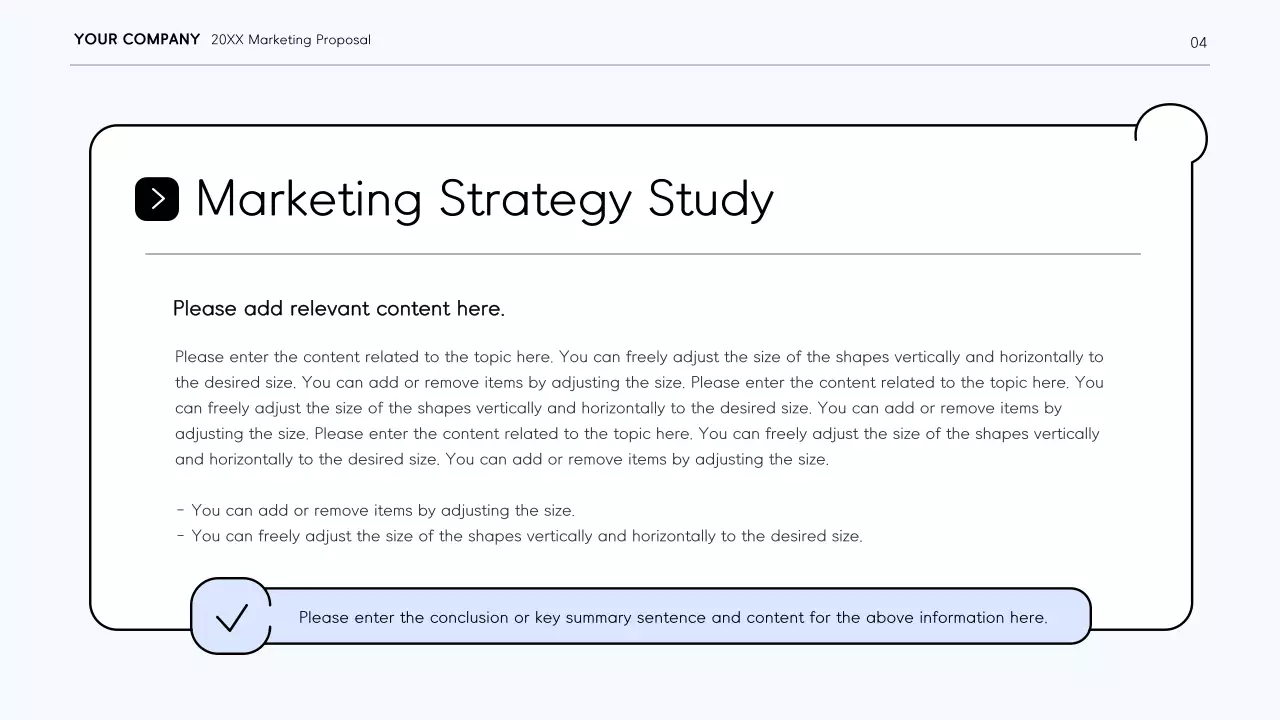Expand the Marketing Strategy Study section header
1280x720 pixels.
[x=484, y=198]
